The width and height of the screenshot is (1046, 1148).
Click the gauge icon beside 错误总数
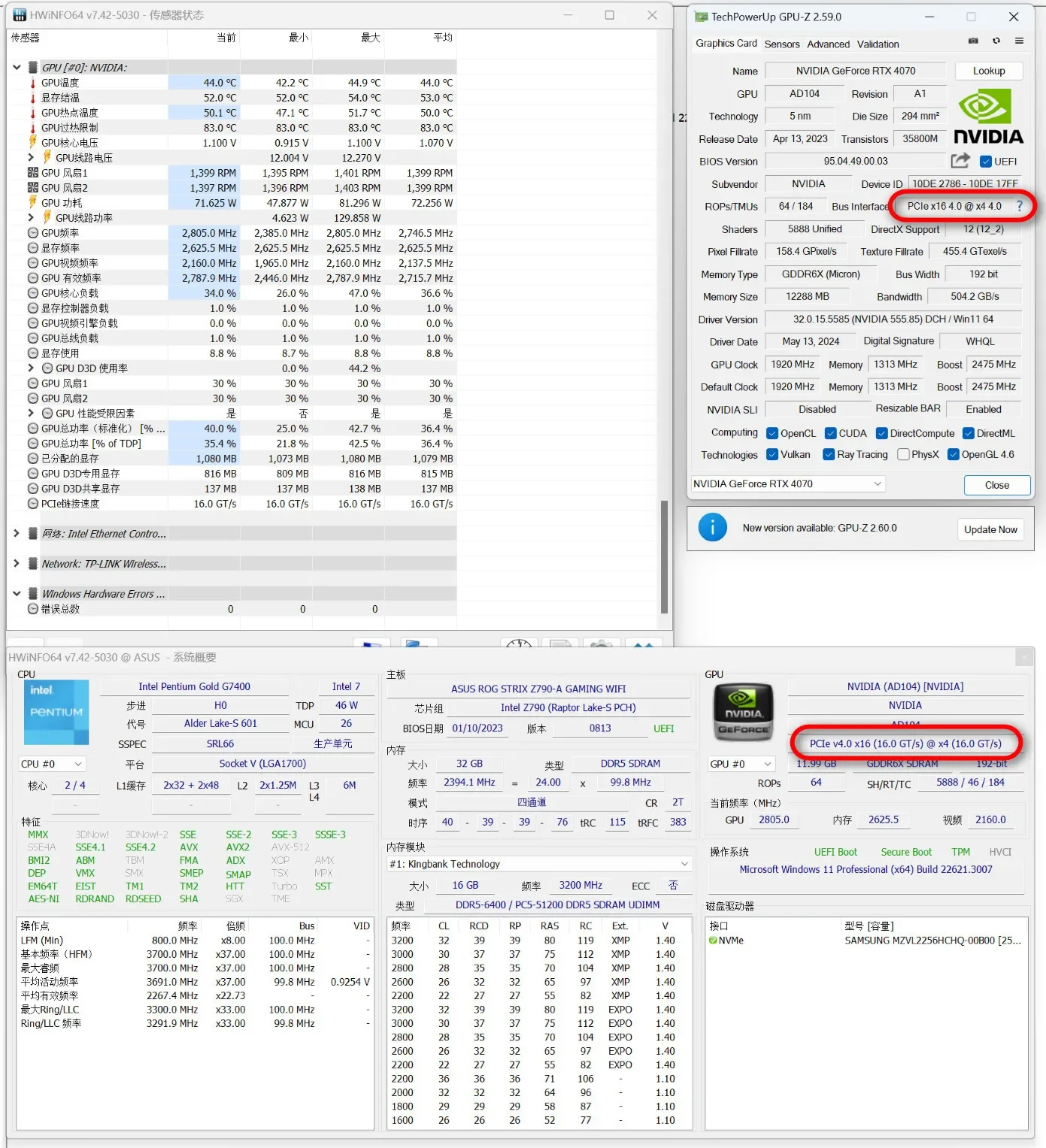coord(33,609)
